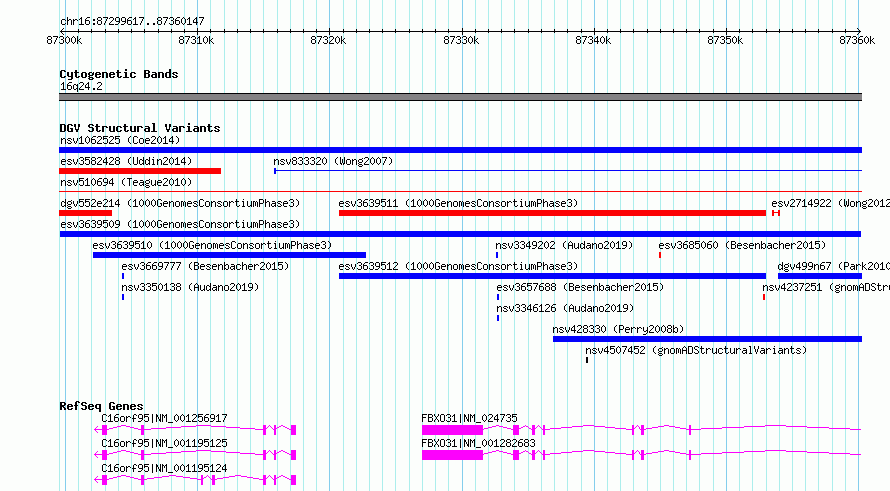
Task: Click nsv3349202 (Audano2019) label
Action: pyautogui.click(x=564, y=245)
